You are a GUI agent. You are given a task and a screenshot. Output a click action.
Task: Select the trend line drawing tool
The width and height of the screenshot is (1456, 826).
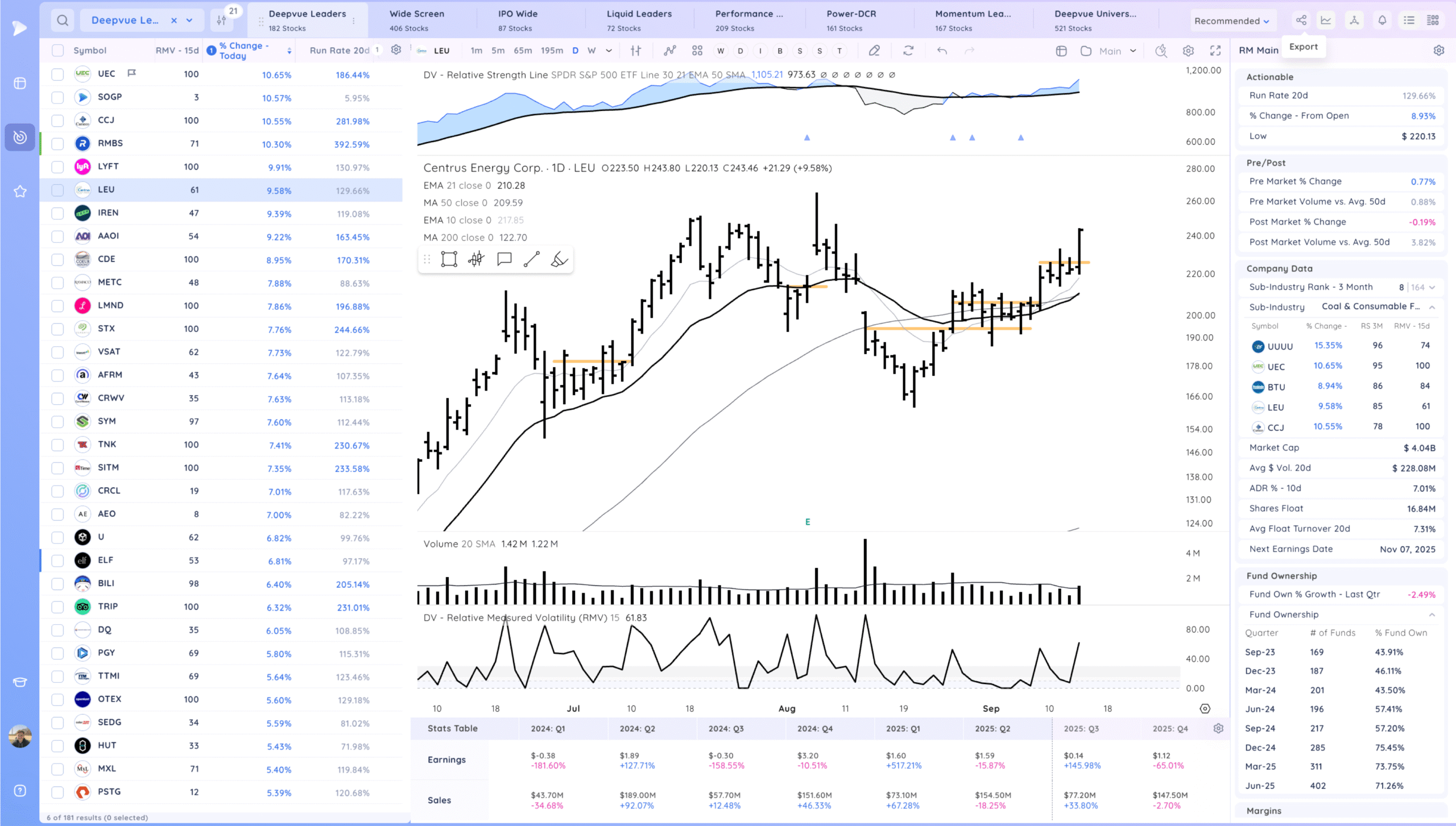(x=531, y=260)
